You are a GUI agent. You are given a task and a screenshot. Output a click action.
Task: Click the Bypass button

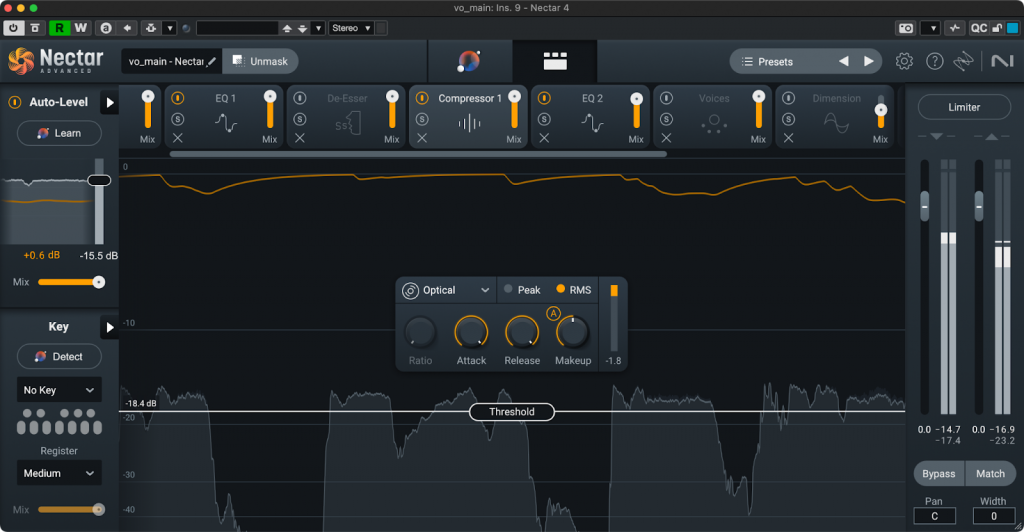click(938, 473)
